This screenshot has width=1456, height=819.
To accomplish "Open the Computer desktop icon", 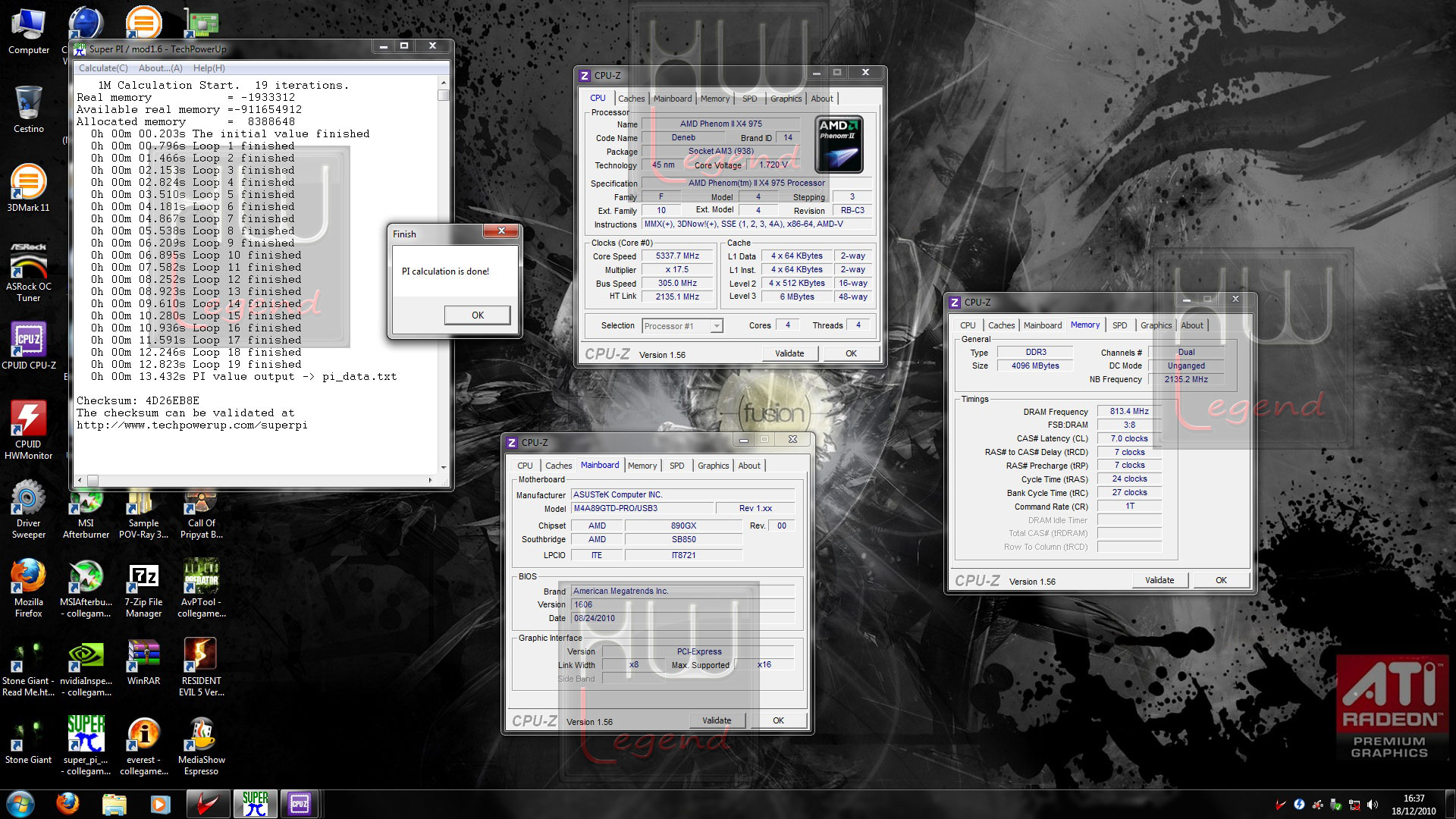I will tap(29, 30).
